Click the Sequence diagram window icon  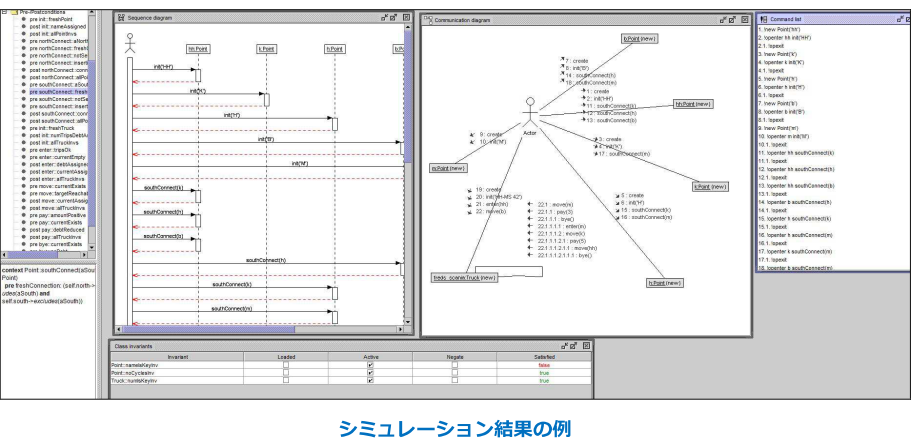(x=121, y=18)
